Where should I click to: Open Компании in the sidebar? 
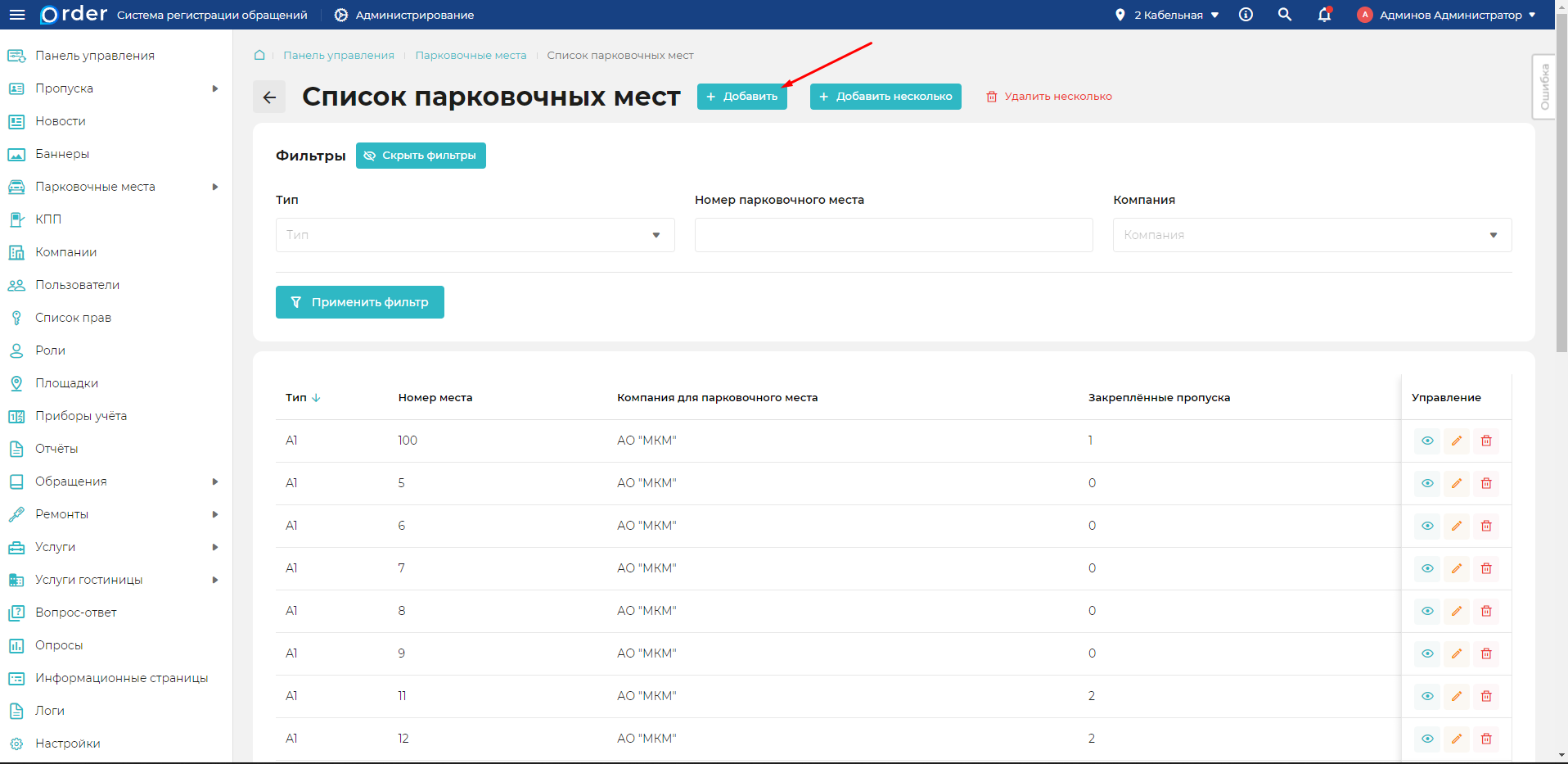click(66, 252)
